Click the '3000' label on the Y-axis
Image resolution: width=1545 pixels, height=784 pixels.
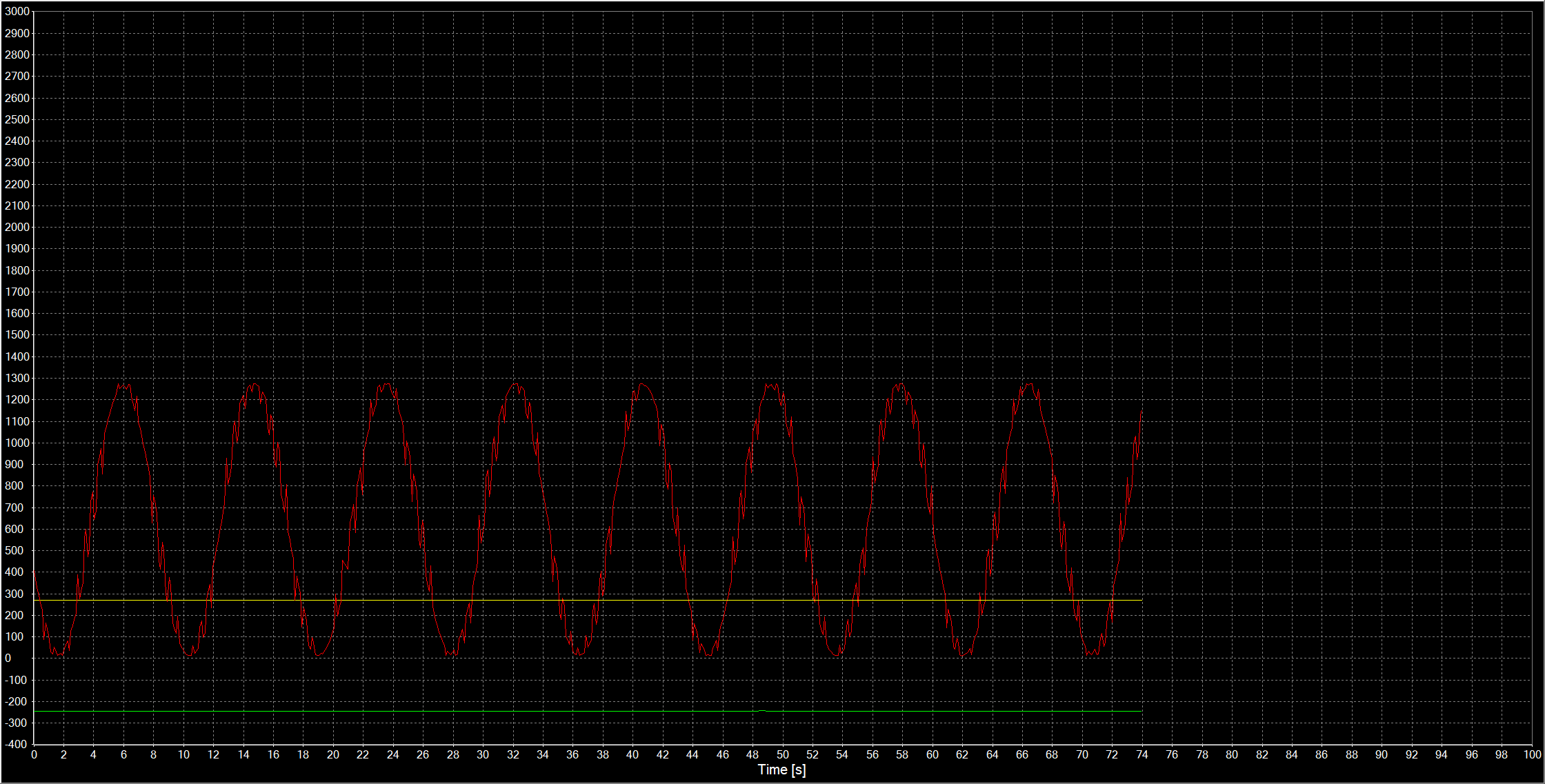17,12
